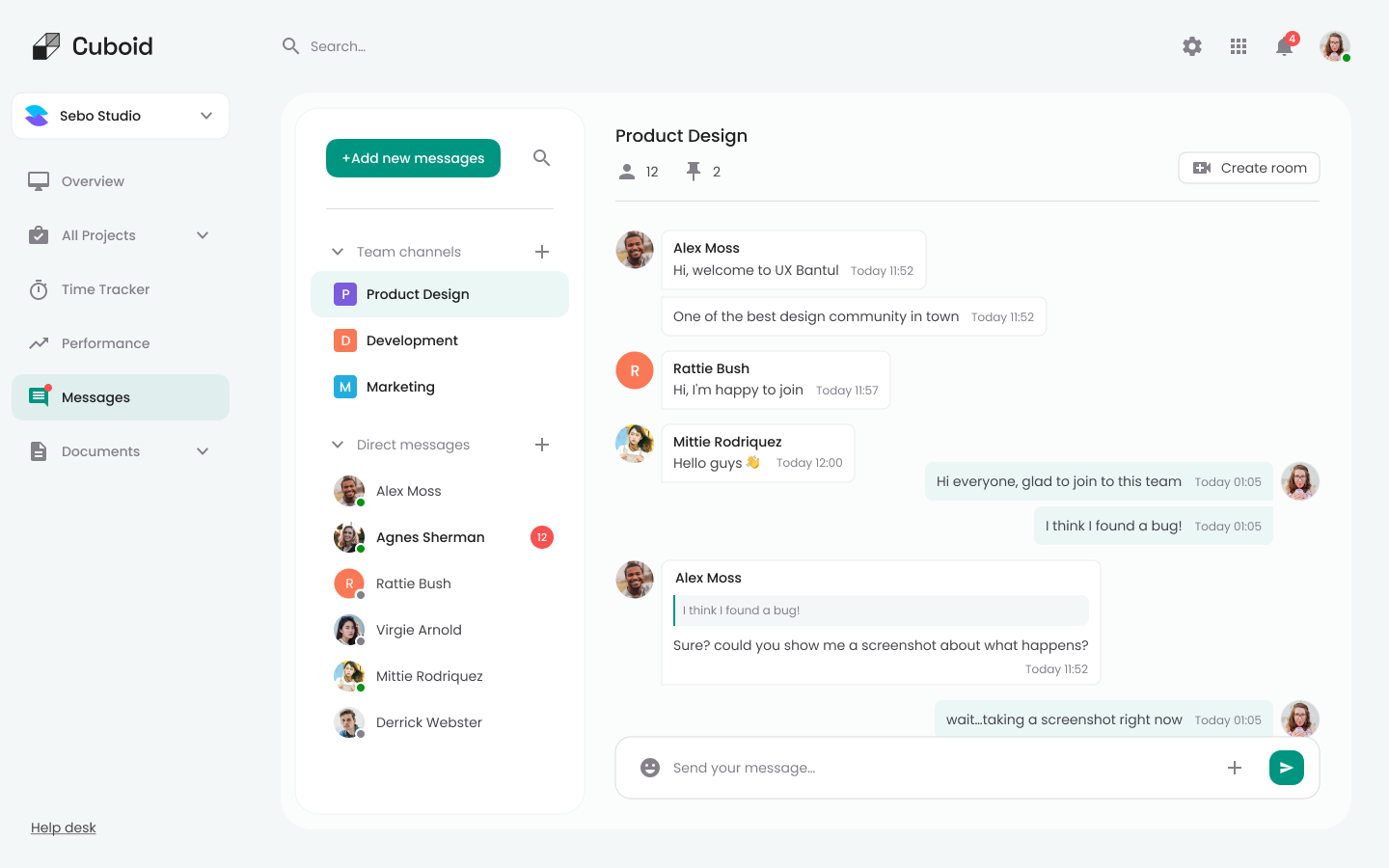Check the notifications bell icon

point(1284,46)
